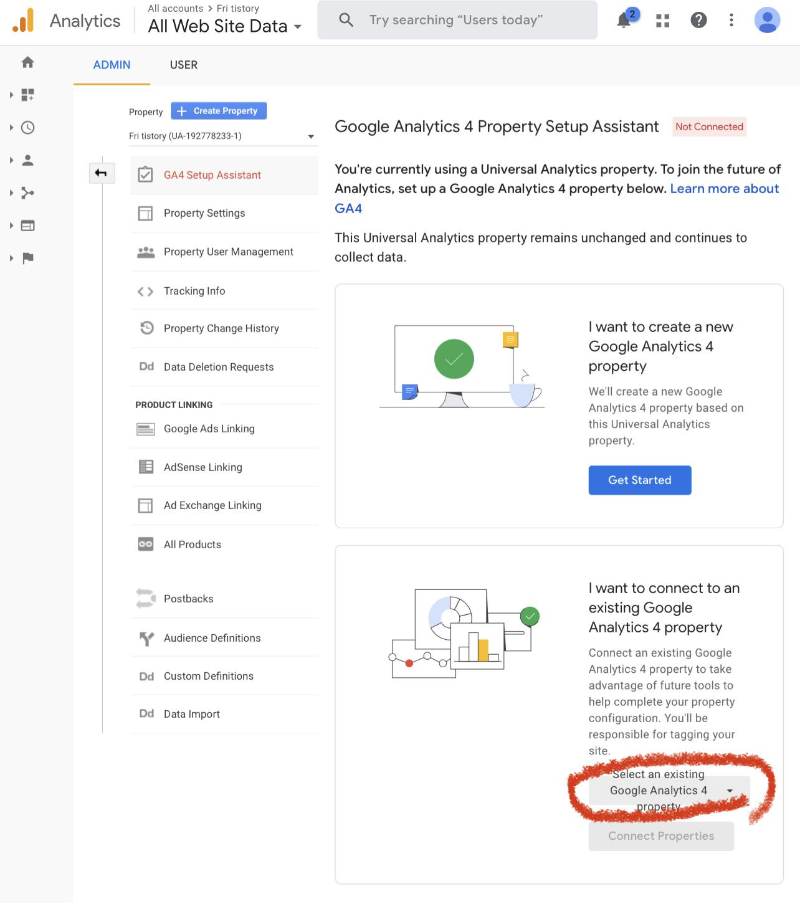This screenshot has width=800, height=903.
Task: Click the Postbacks arrows icon
Action: (x=146, y=598)
